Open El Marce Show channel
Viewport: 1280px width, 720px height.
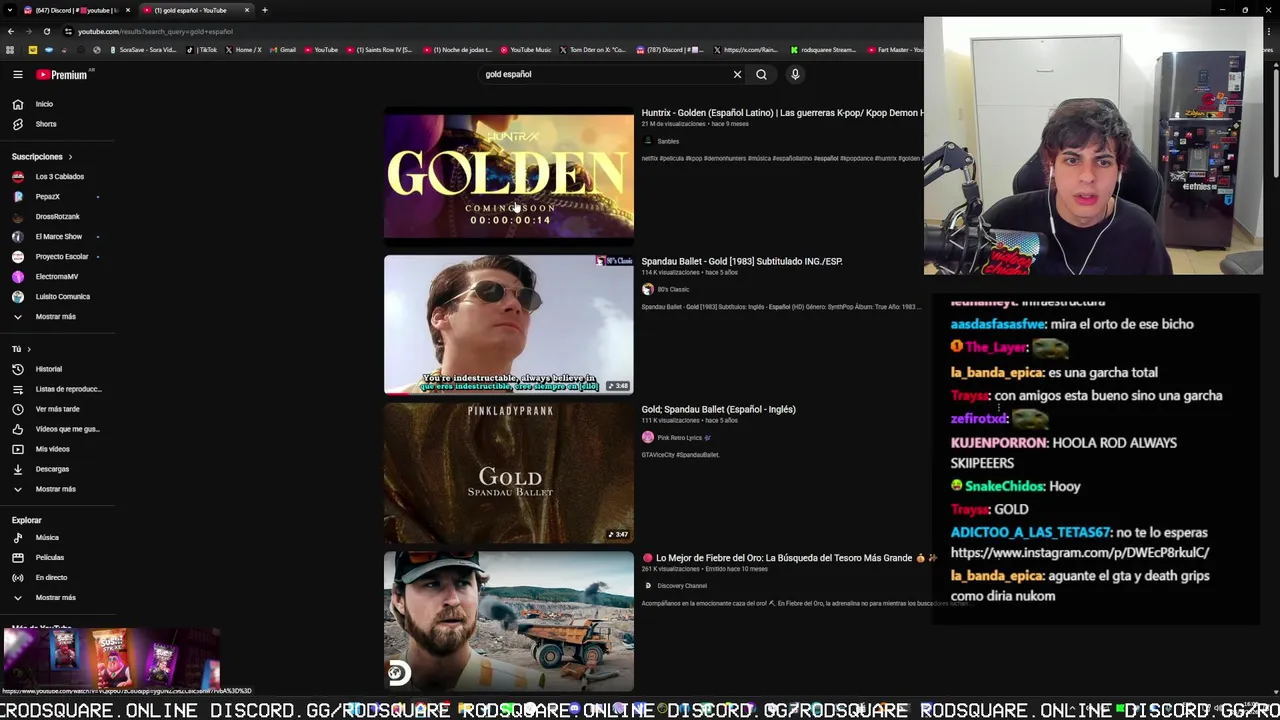click(x=58, y=237)
